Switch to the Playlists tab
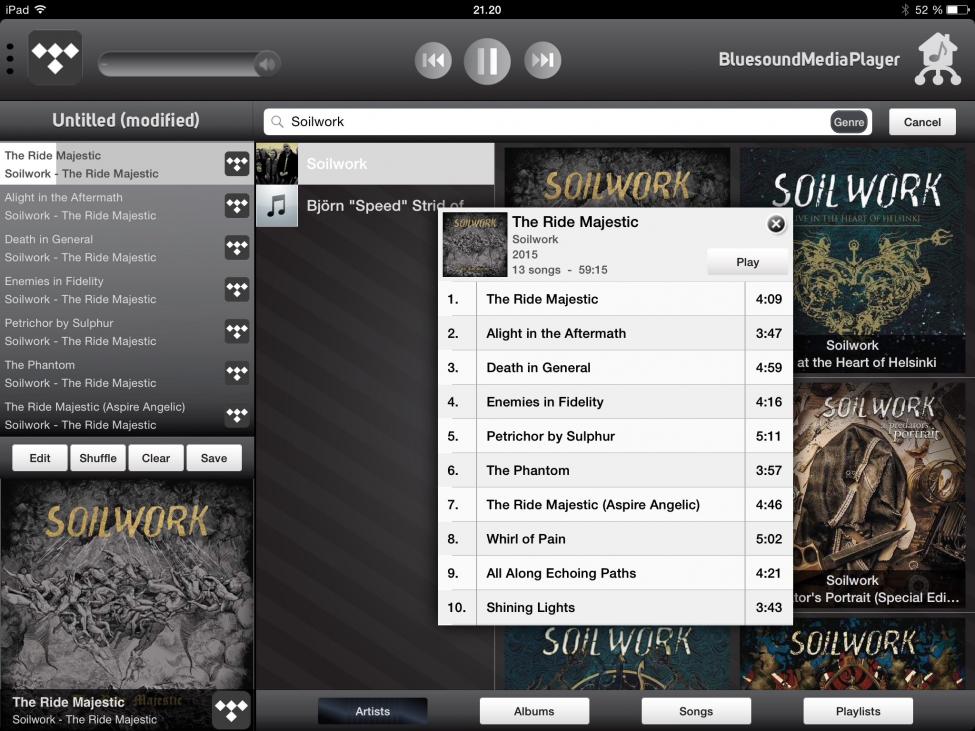This screenshot has width=975, height=731. coord(858,711)
